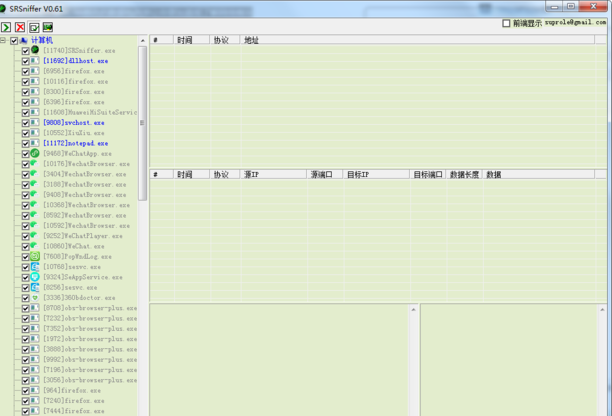This screenshot has width=612, height=416.
Task: Click icon beside [964]firefox.exe
Action: (x=35, y=390)
